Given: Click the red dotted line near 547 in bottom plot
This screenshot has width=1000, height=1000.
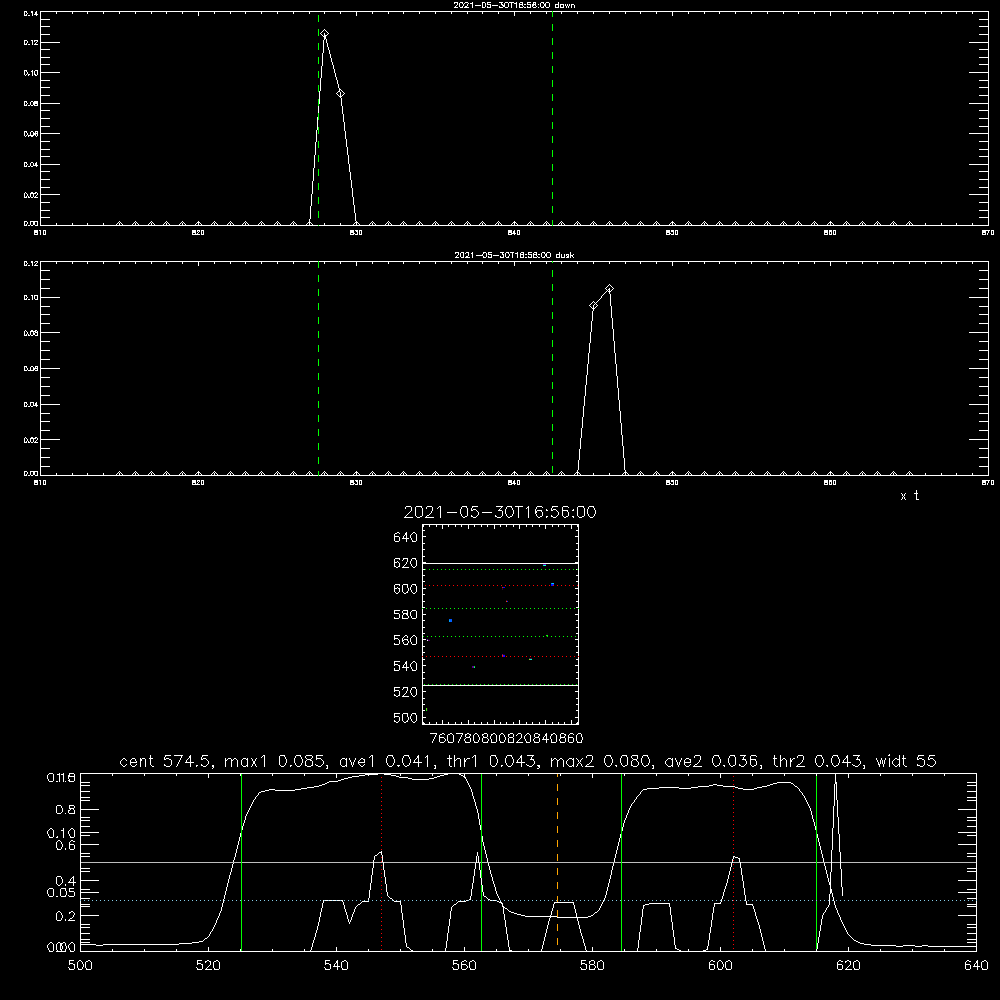Looking at the screenshot, I should [x=381, y=861].
